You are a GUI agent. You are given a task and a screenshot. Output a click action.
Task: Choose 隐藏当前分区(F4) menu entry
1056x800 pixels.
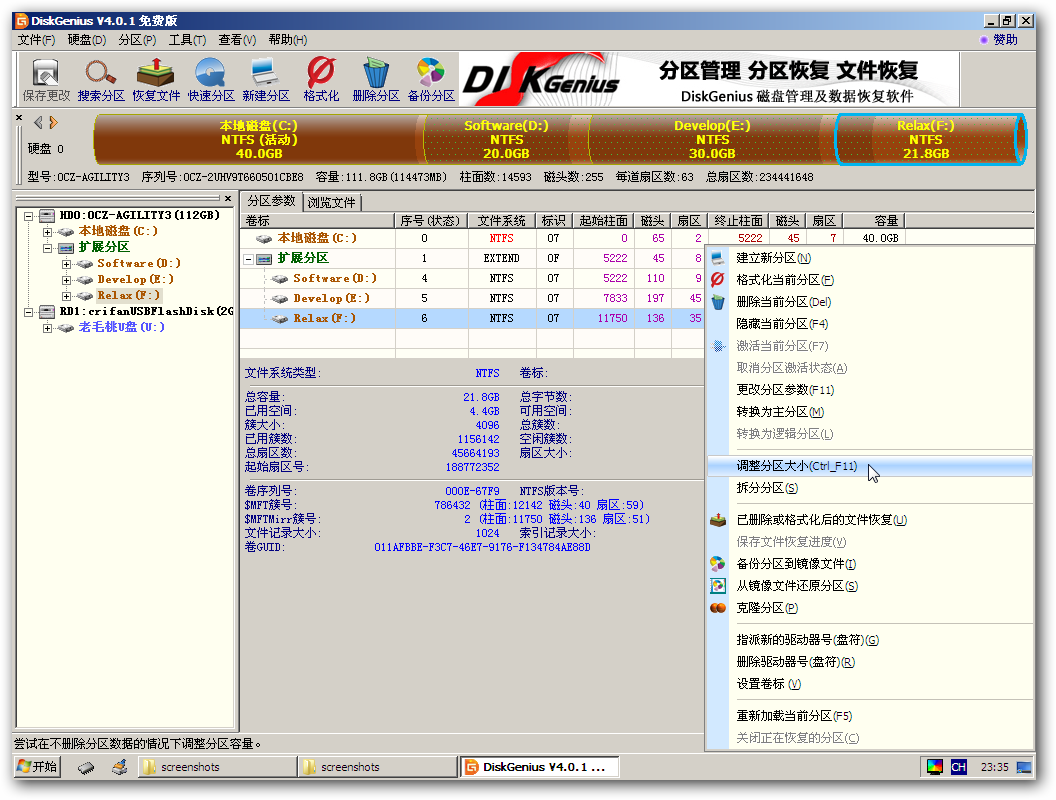pyautogui.click(x=869, y=324)
